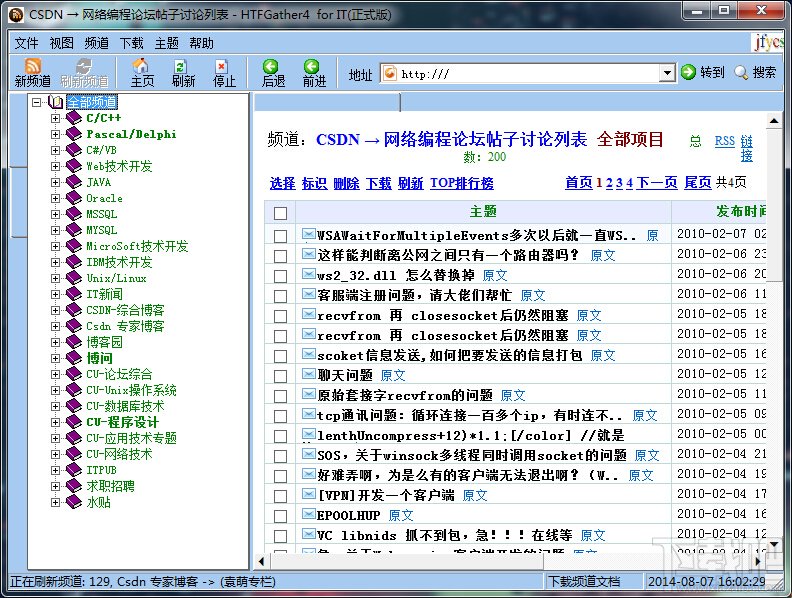Expand the Unix/Linux tree node
The width and height of the screenshot is (792, 598).
click(x=55, y=278)
